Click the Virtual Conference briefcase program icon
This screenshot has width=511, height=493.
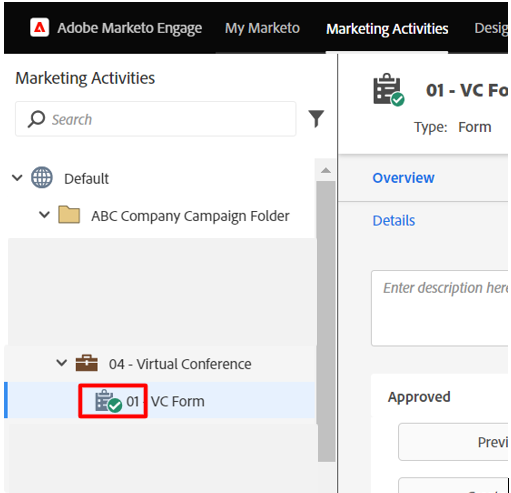pyautogui.click(x=87, y=363)
